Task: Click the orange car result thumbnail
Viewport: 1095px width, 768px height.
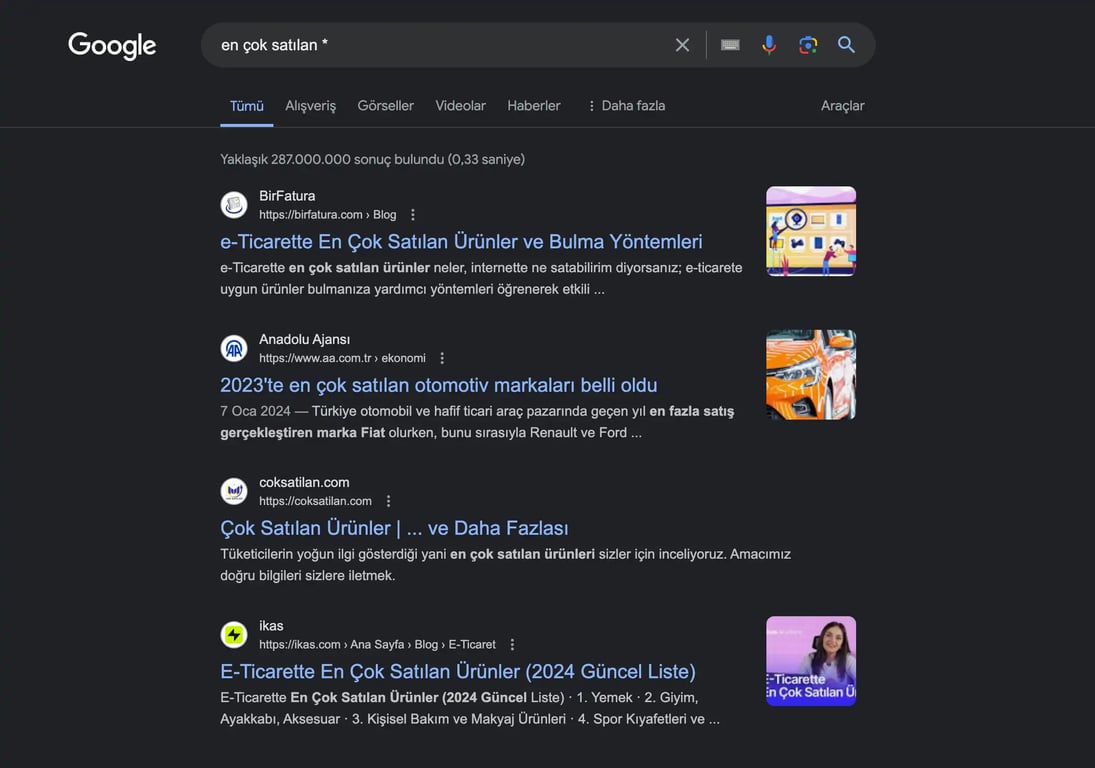Action: [810, 373]
